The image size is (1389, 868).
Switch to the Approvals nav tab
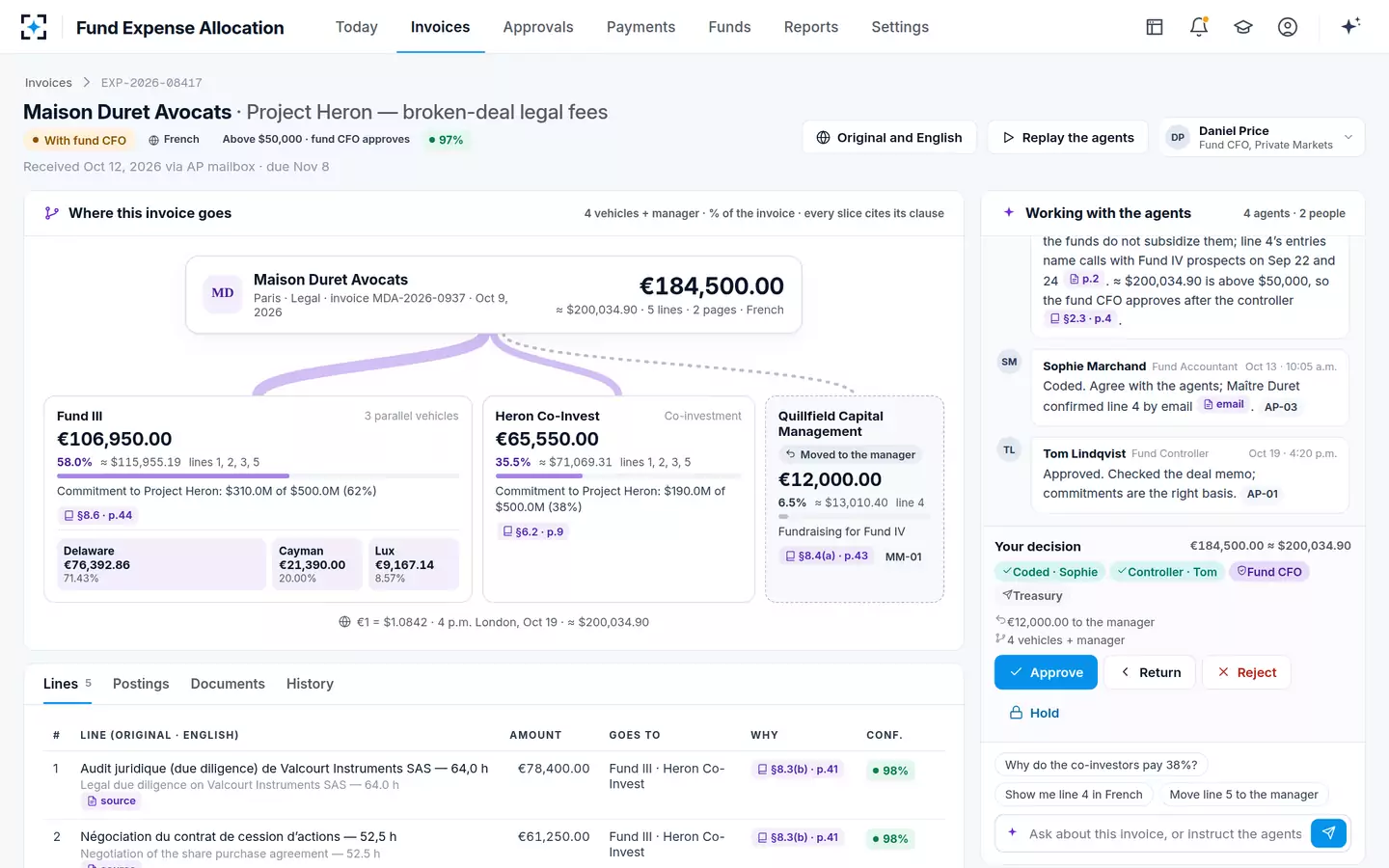pyautogui.click(x=537, y=27)
